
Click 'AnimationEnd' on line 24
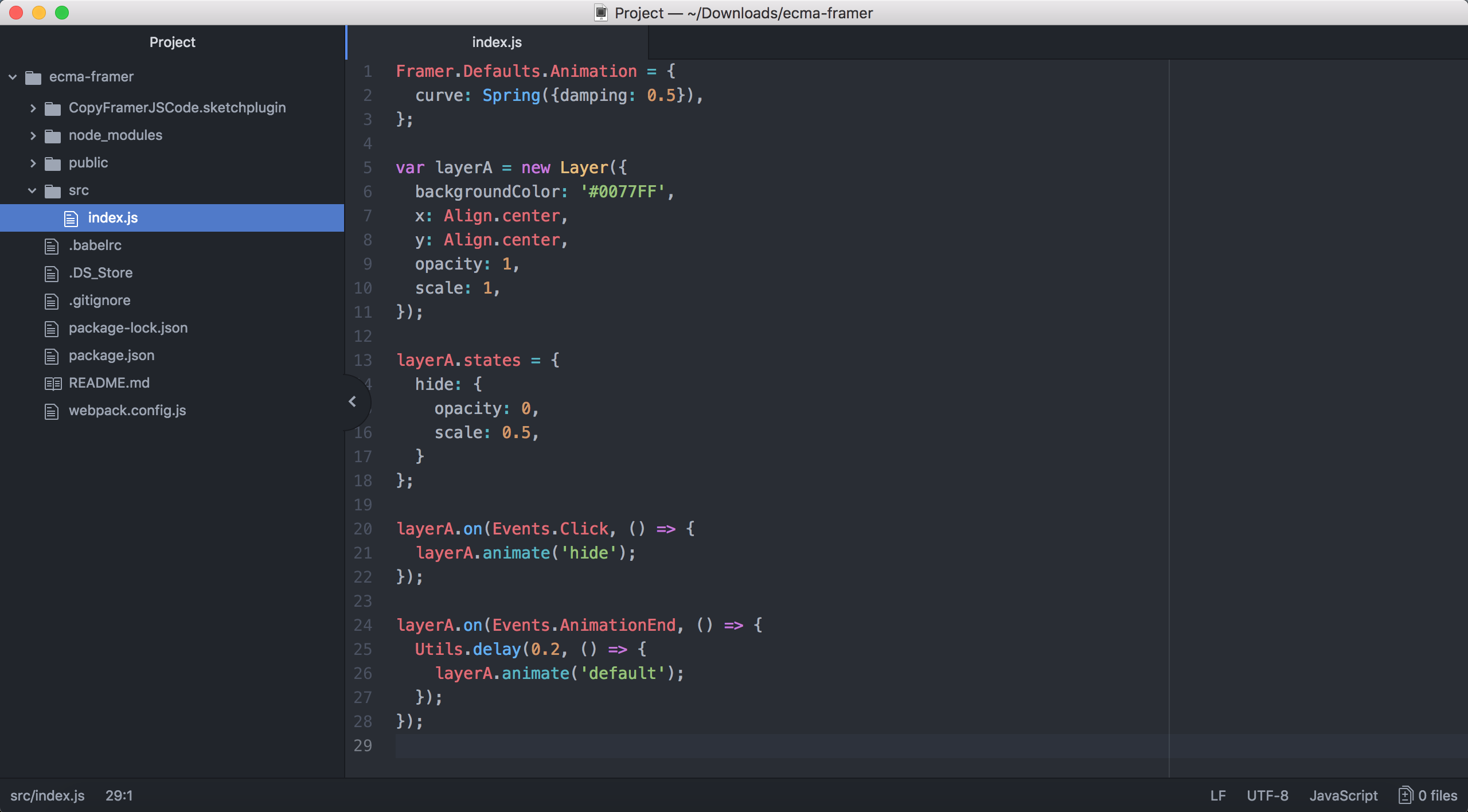618,625
